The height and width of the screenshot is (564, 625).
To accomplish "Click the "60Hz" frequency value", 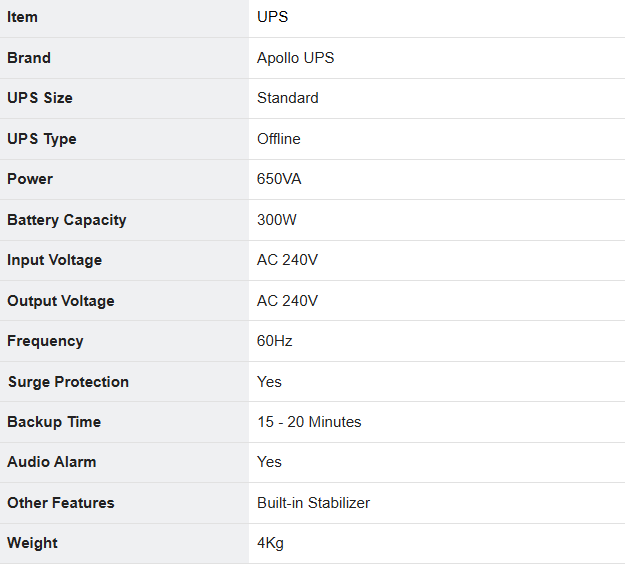I will coord(275,341).
